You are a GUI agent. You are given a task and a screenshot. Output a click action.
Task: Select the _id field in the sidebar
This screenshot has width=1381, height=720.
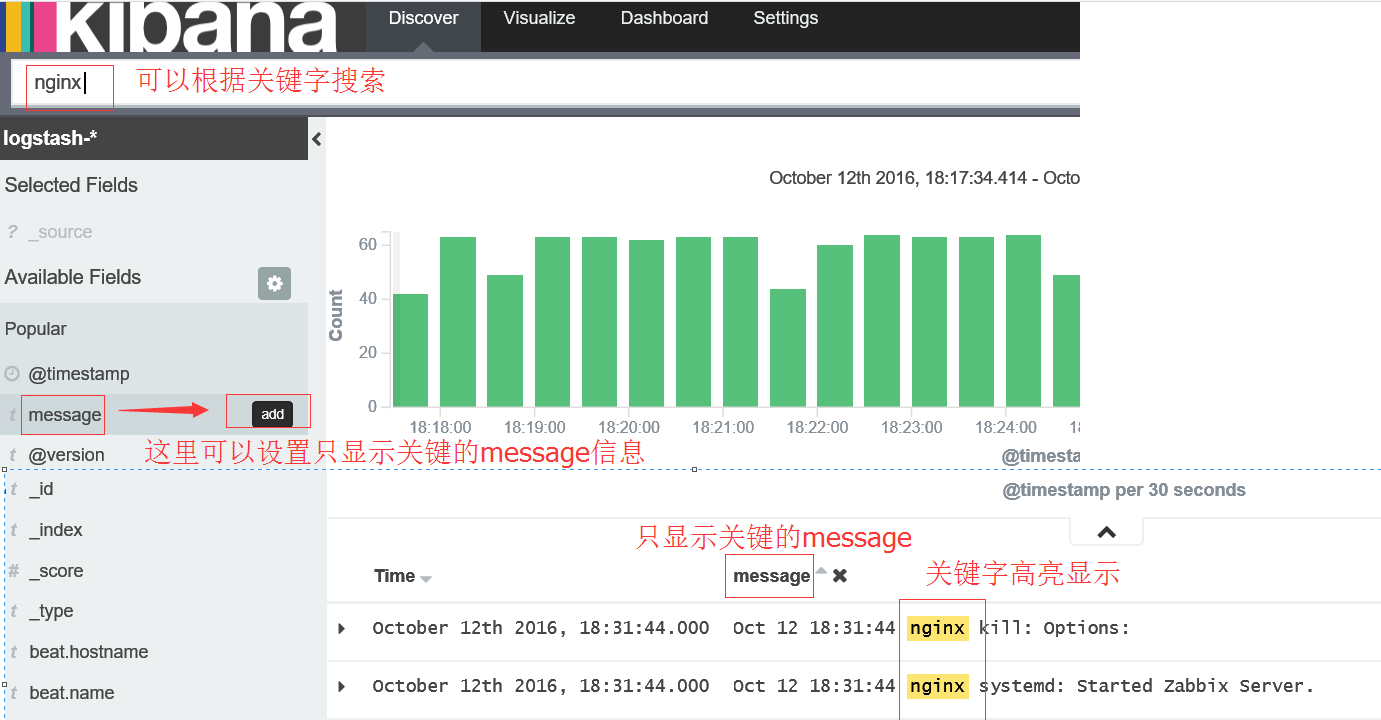coord(41,489)
